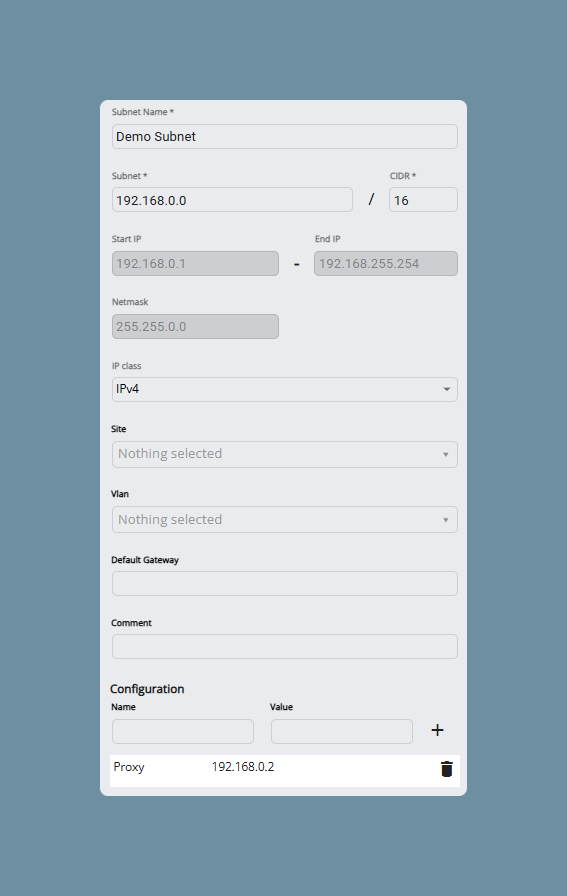567x896 pixels.
Task: Edit the Subnet Name field
Action: click(285, 137)
